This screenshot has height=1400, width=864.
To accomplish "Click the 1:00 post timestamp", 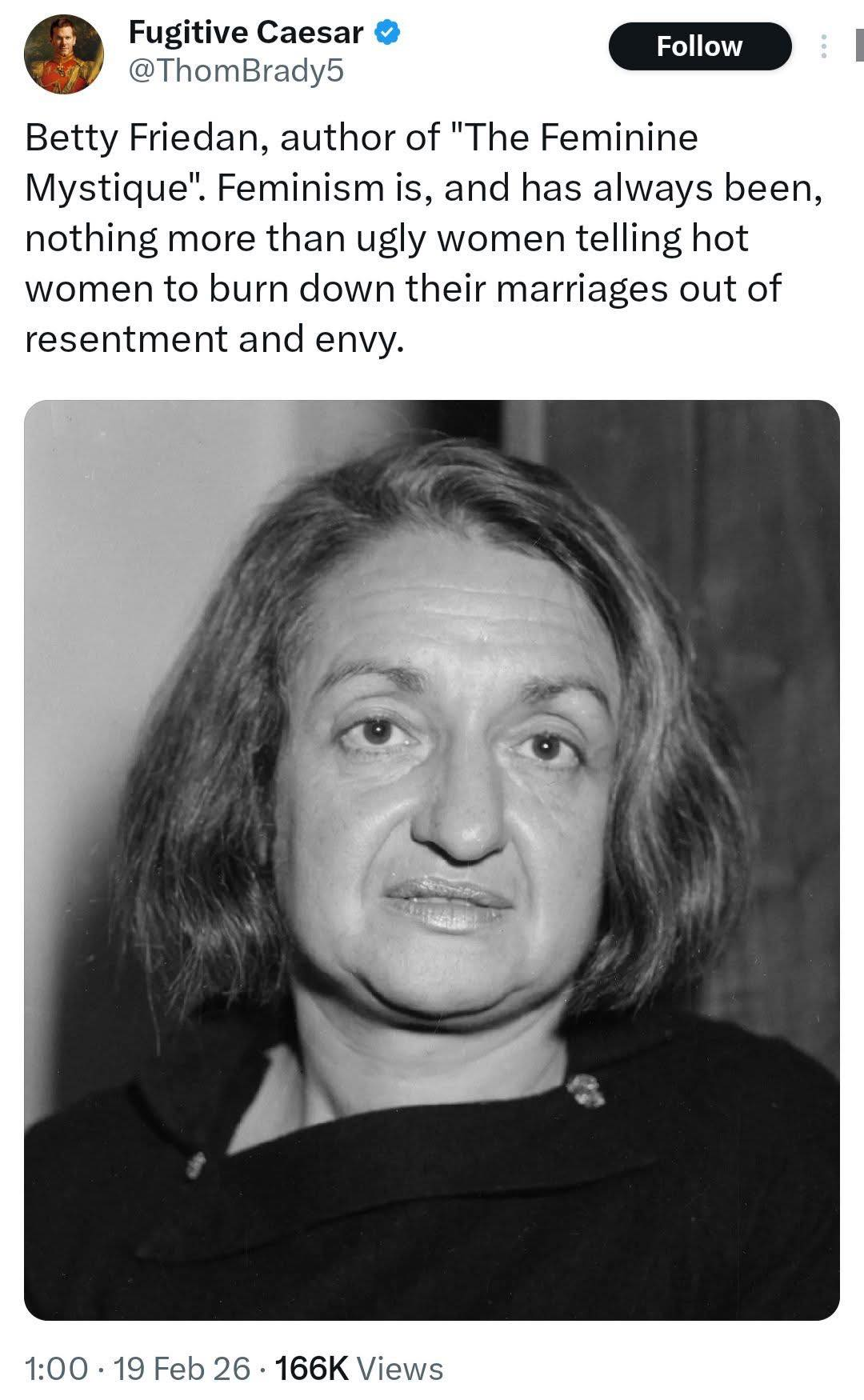I will coord(56,1368).
